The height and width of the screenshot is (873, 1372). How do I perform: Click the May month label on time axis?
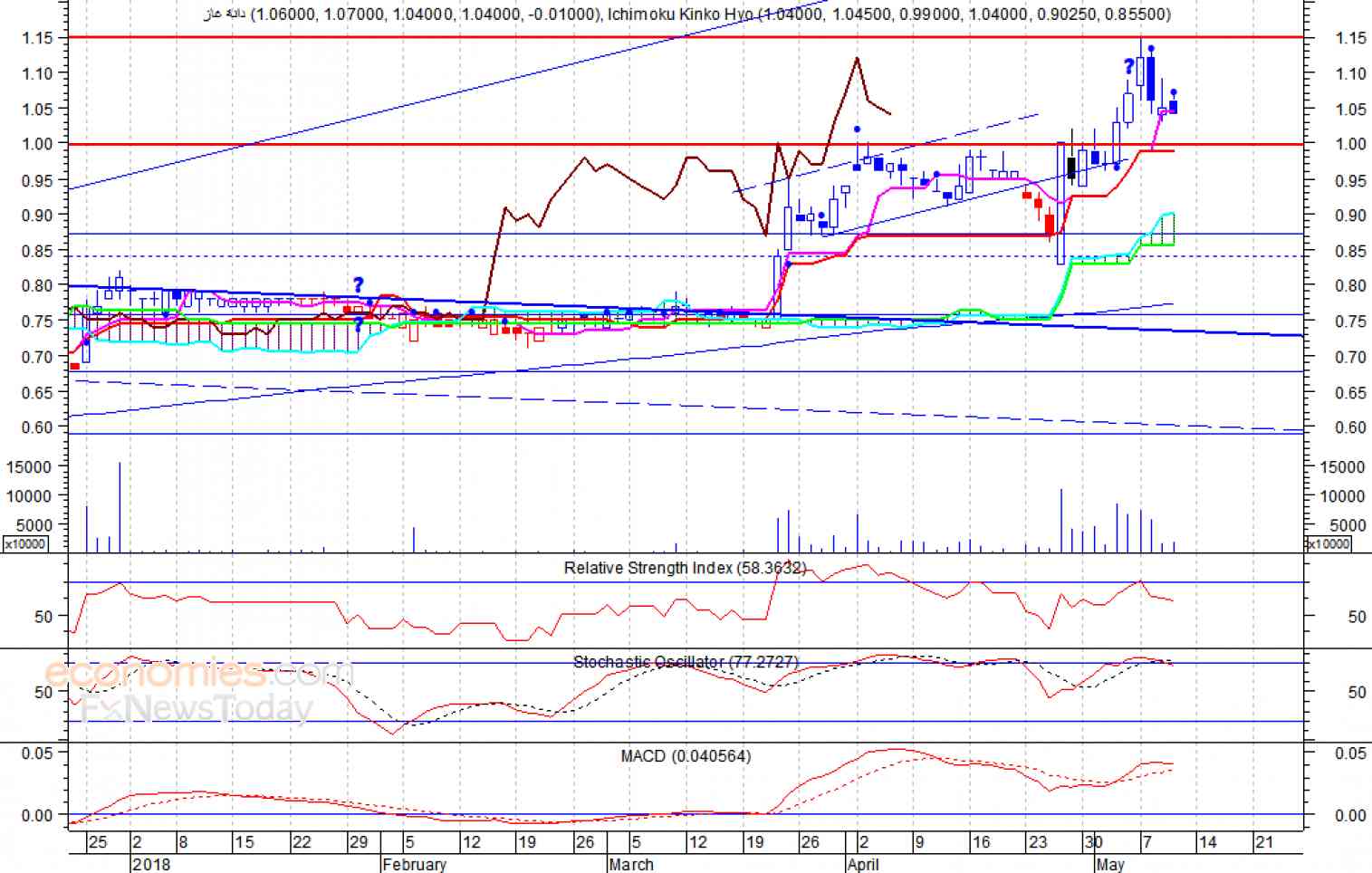(1110, 864)
